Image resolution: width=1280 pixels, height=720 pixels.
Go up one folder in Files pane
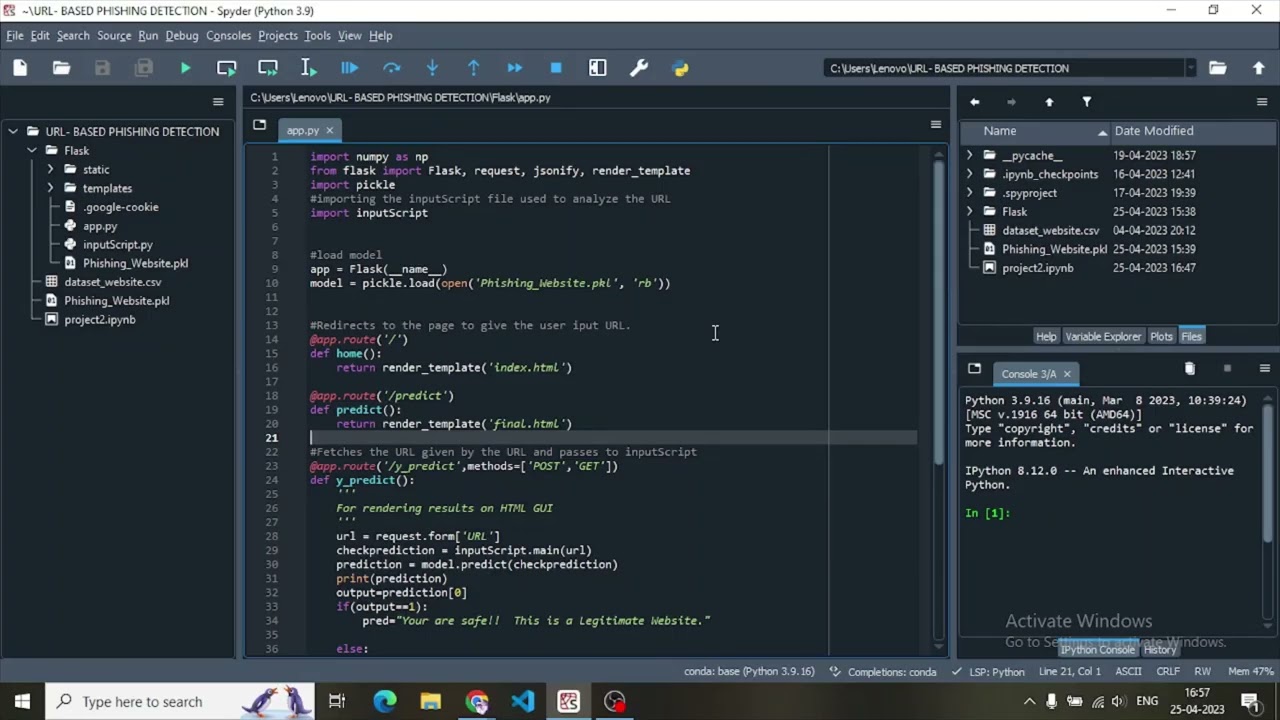[x=1049, y=102]
